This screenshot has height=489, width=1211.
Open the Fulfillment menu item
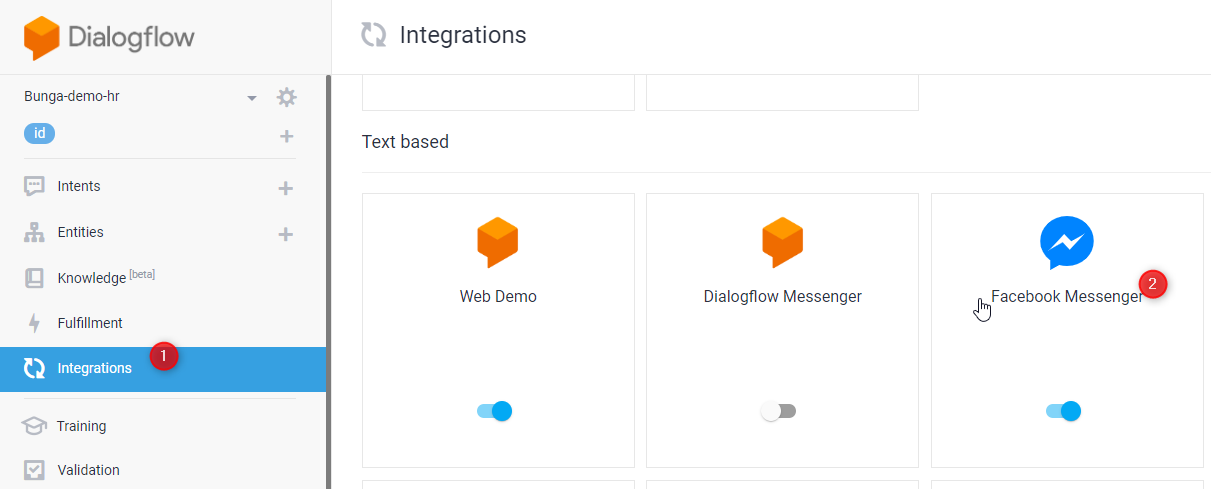point(90,323)
